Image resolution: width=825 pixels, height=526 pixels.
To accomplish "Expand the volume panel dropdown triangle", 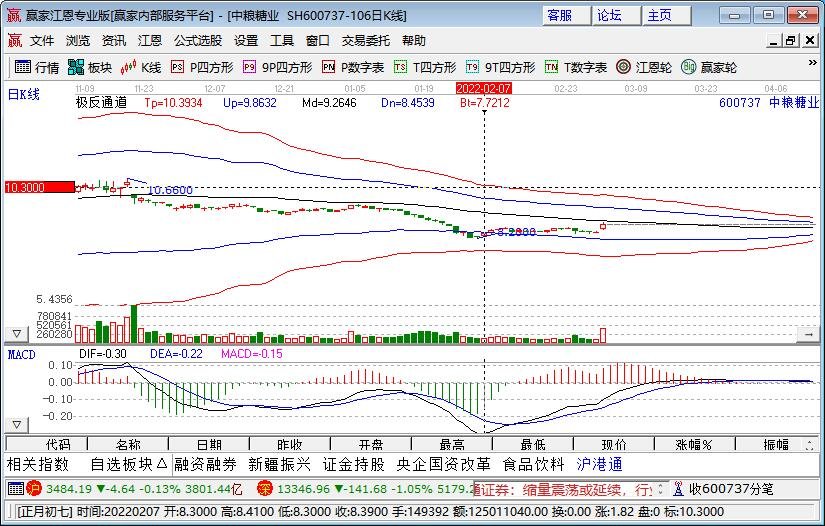I will (16, 333).
